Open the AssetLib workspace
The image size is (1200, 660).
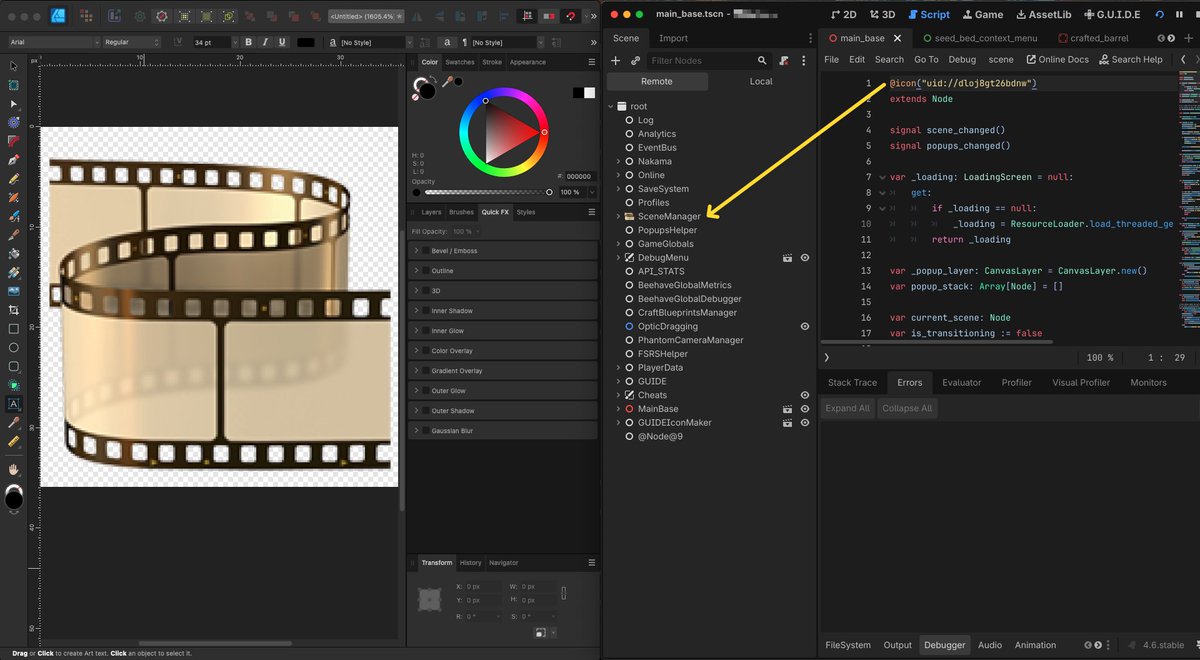tap(1043, 15)
